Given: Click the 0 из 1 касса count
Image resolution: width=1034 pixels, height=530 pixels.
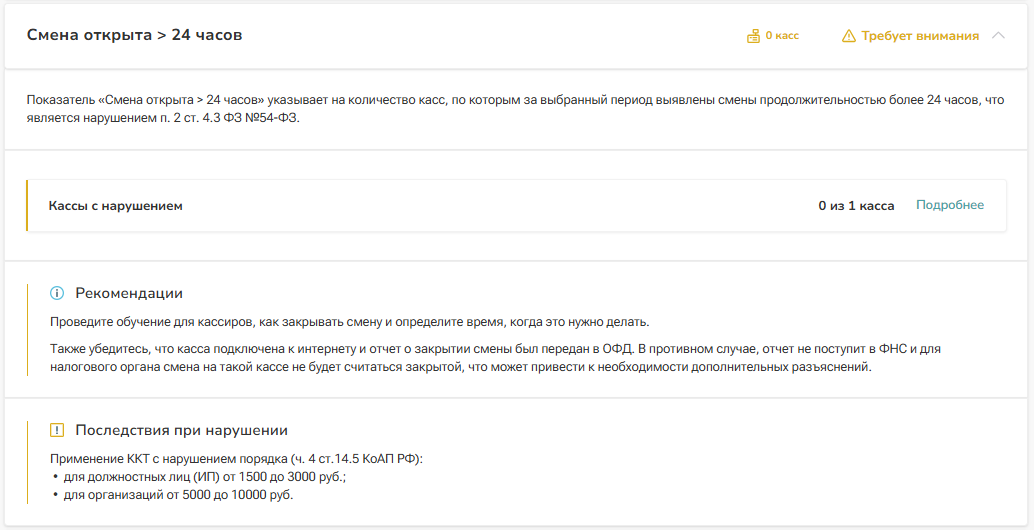Looking at the screenshot, I should (x=856, y=206).
